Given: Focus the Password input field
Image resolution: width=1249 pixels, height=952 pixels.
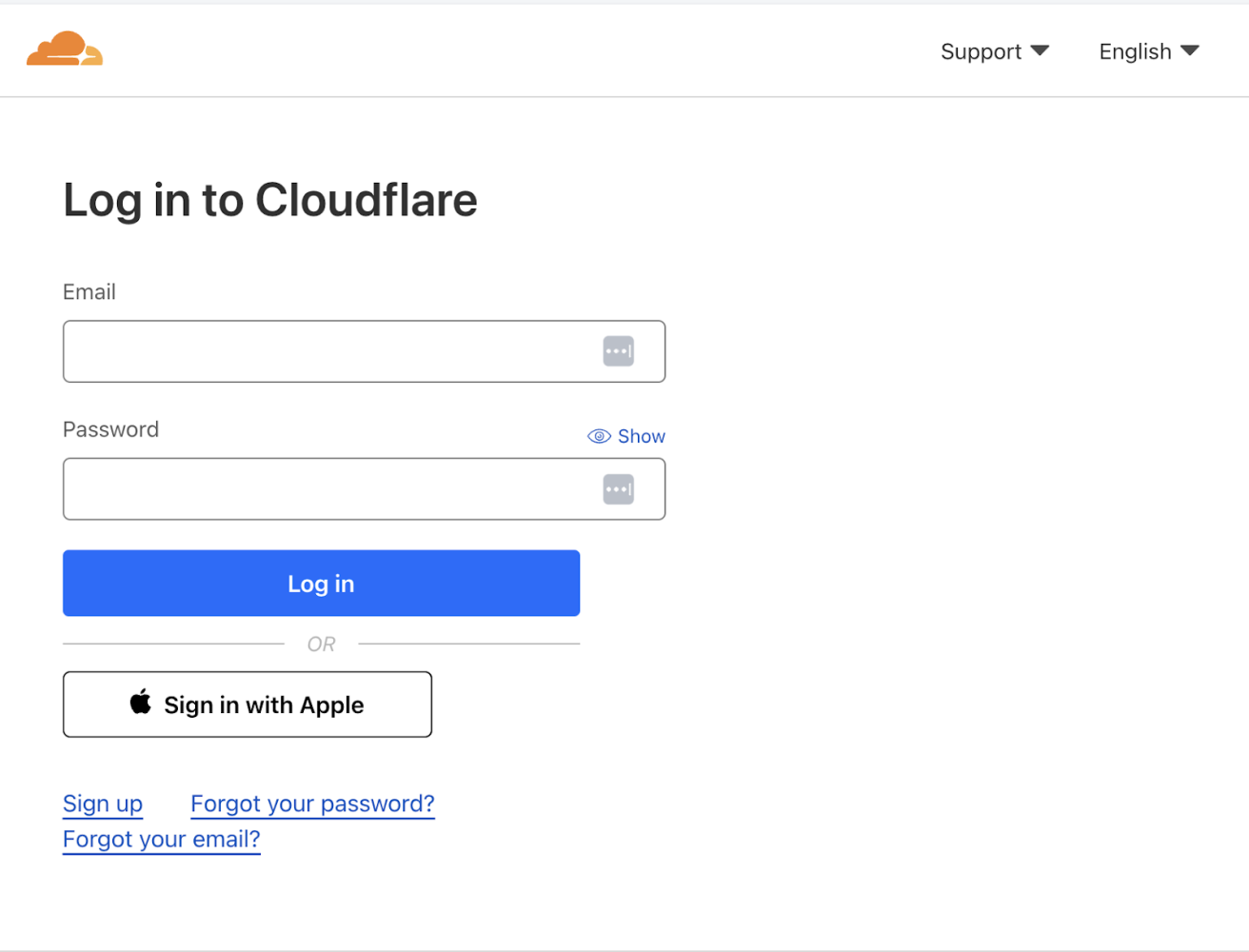Looking at the screenshot, I should 364,489.
